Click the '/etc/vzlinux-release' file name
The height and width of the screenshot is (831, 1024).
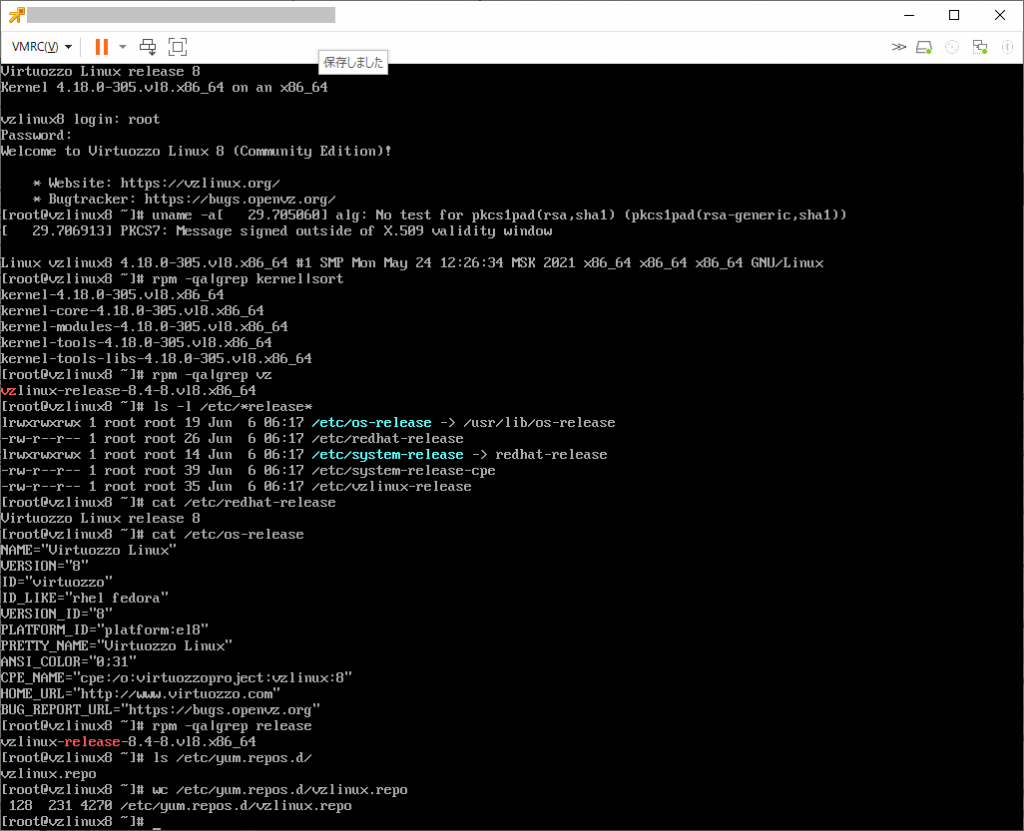(391, 486)
